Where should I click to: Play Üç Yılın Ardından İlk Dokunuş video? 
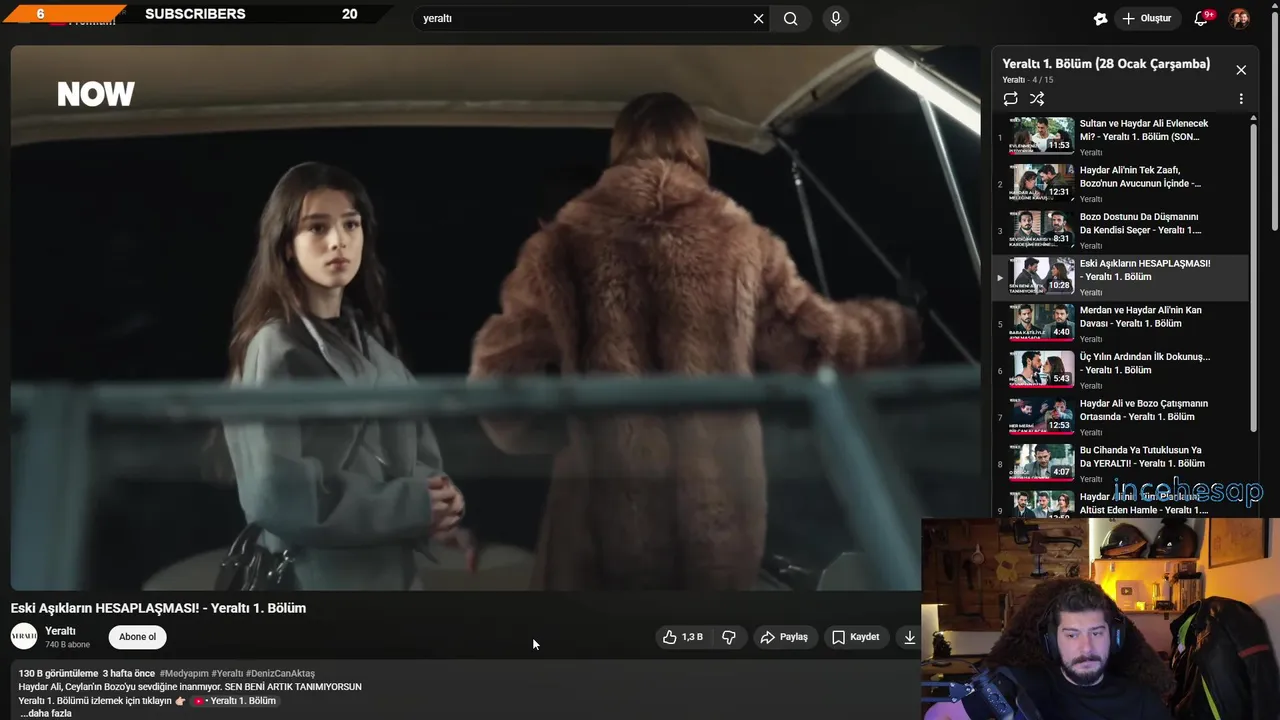pos(1121,371)
